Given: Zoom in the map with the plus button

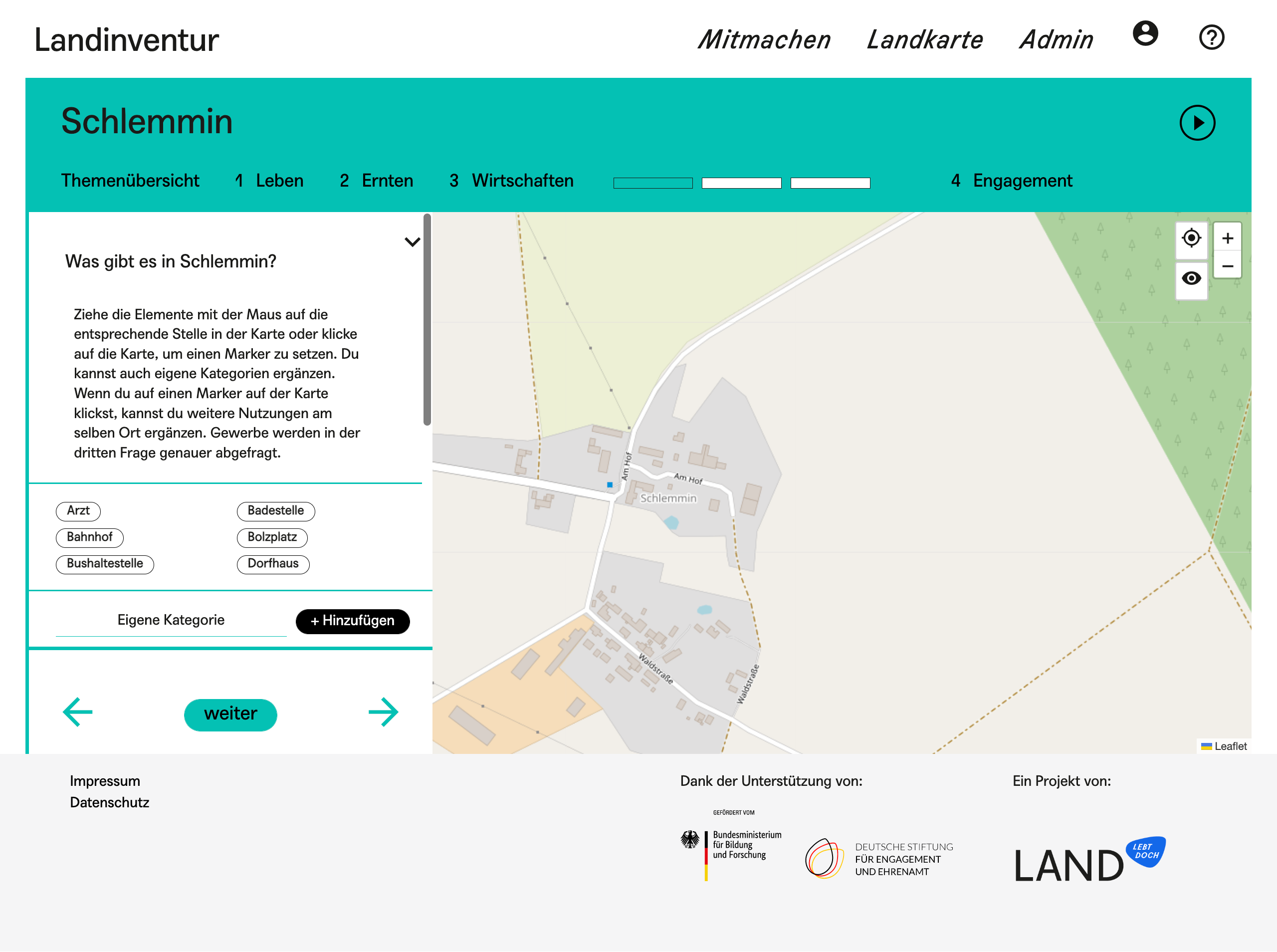Looking at the screenshot, I should tap(1227, 238).
